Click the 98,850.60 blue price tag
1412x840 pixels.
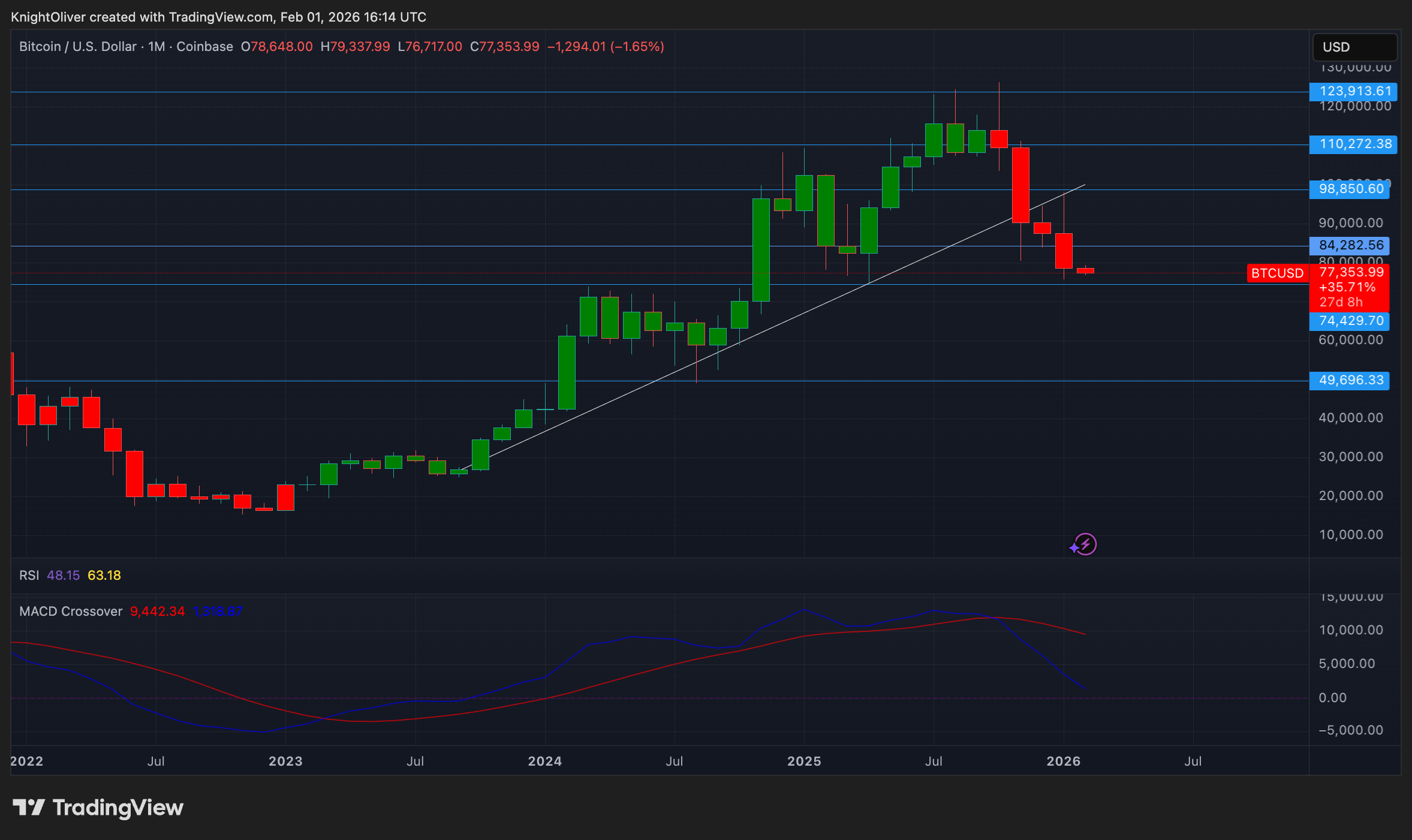1350,189
